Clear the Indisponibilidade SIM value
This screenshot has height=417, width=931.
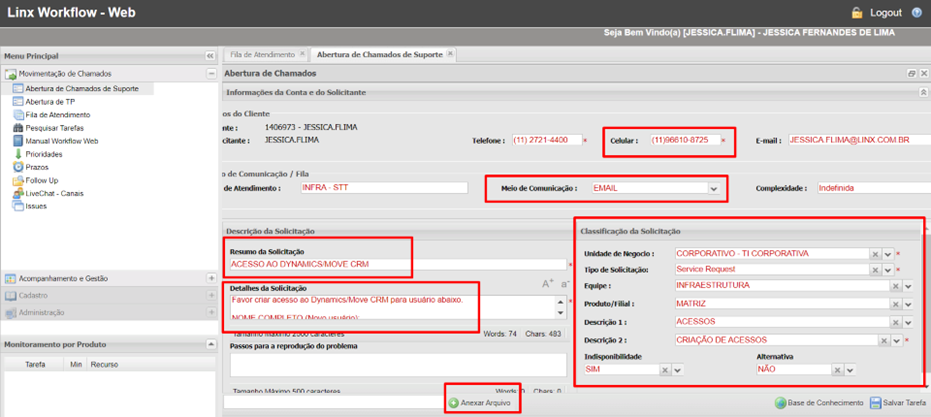click(x=666, y=369)
